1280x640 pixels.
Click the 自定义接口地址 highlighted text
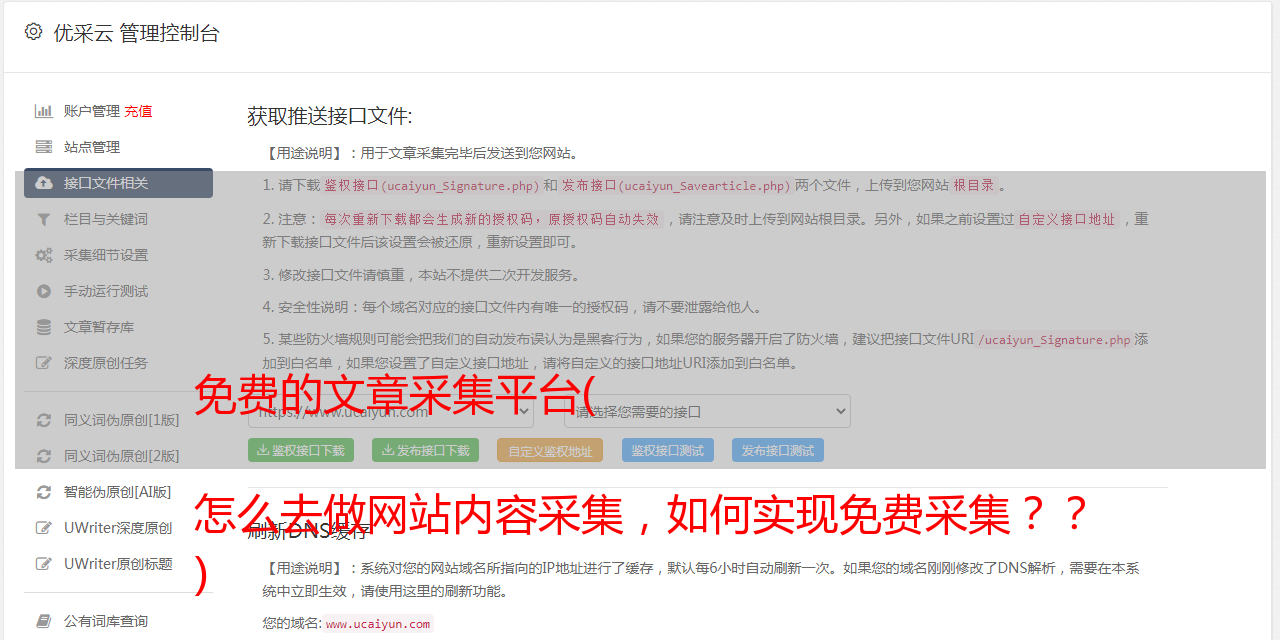[x=1066, y=219]
